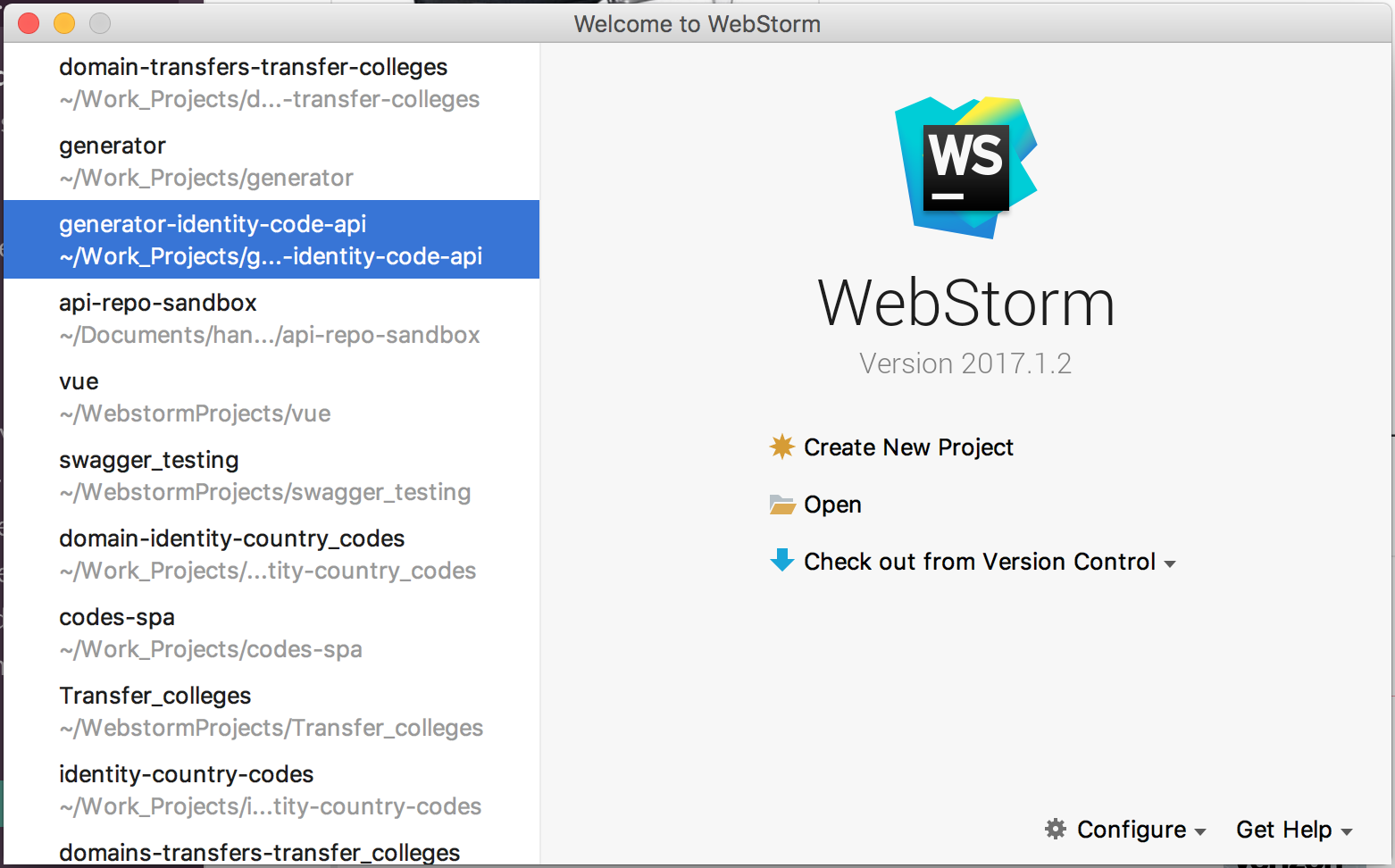Open the domains-transfers-transfer_colleges project
Viewport: 1395px width, 868px height.
point(271,848)
